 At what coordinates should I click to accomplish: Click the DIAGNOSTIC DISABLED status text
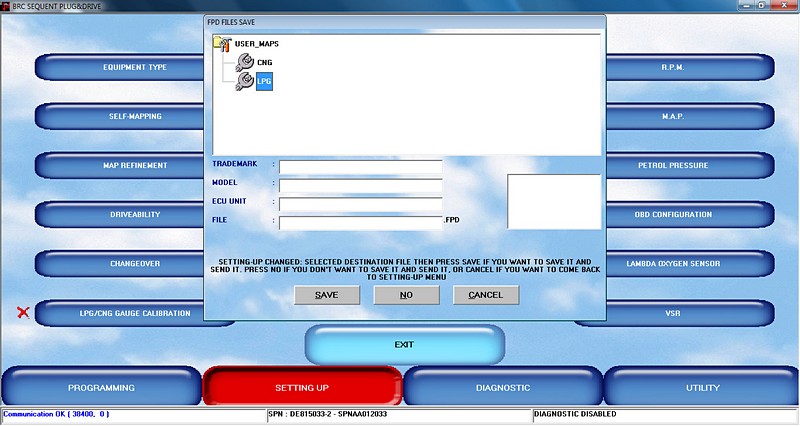pos(575,414)
